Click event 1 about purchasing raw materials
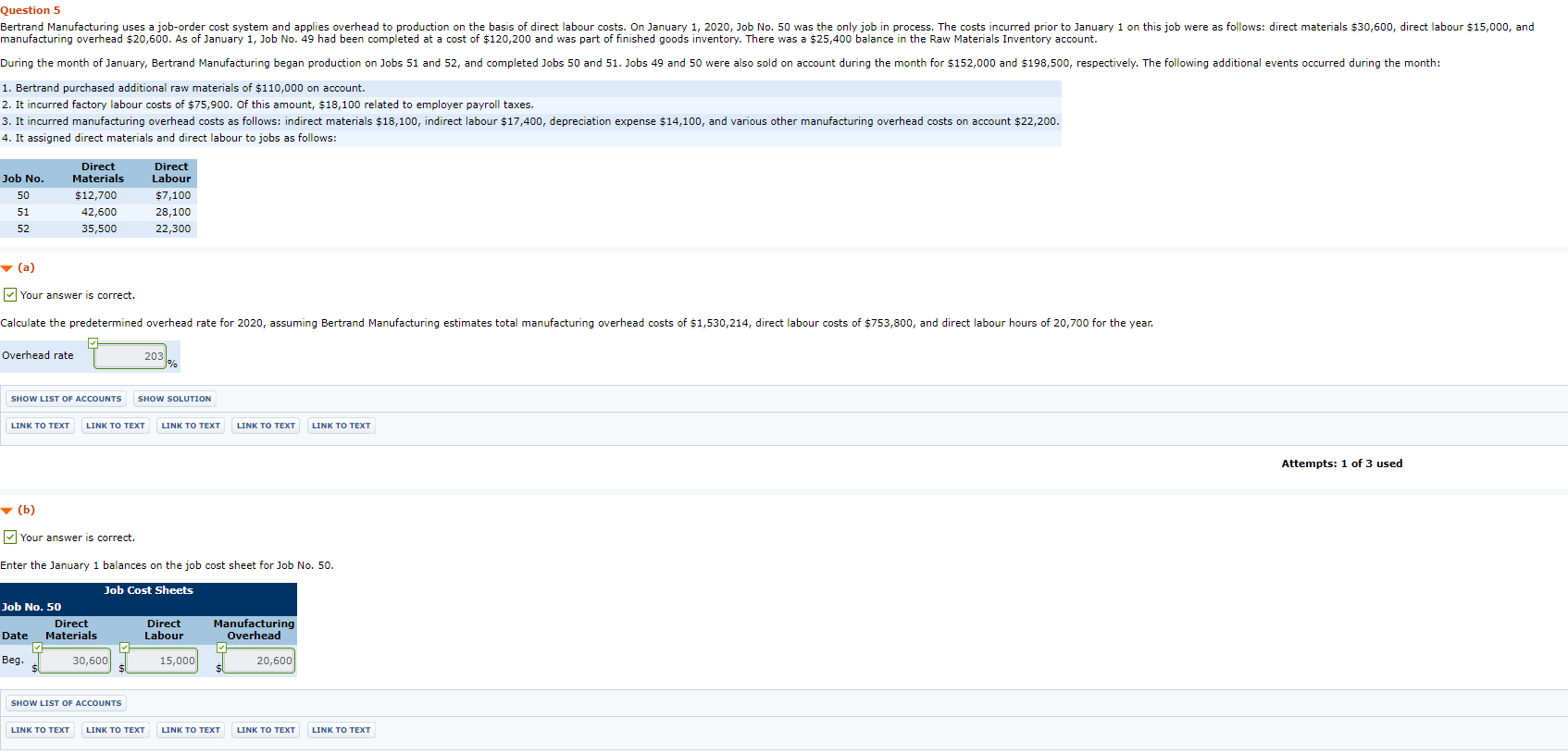This screenshot has height=754, width=1568. pos(530,89)
